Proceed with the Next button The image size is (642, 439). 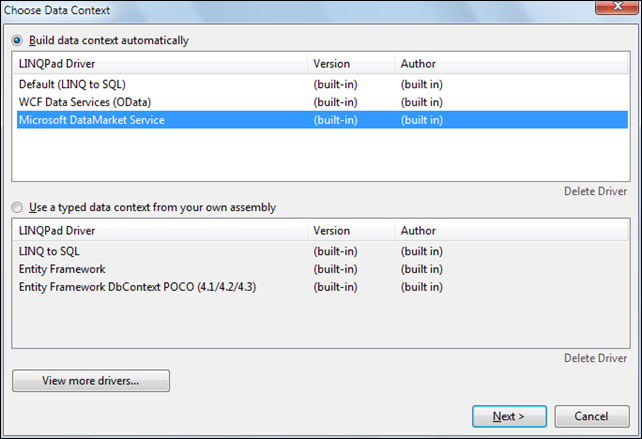pyautogui.click(x=509, y=416)
